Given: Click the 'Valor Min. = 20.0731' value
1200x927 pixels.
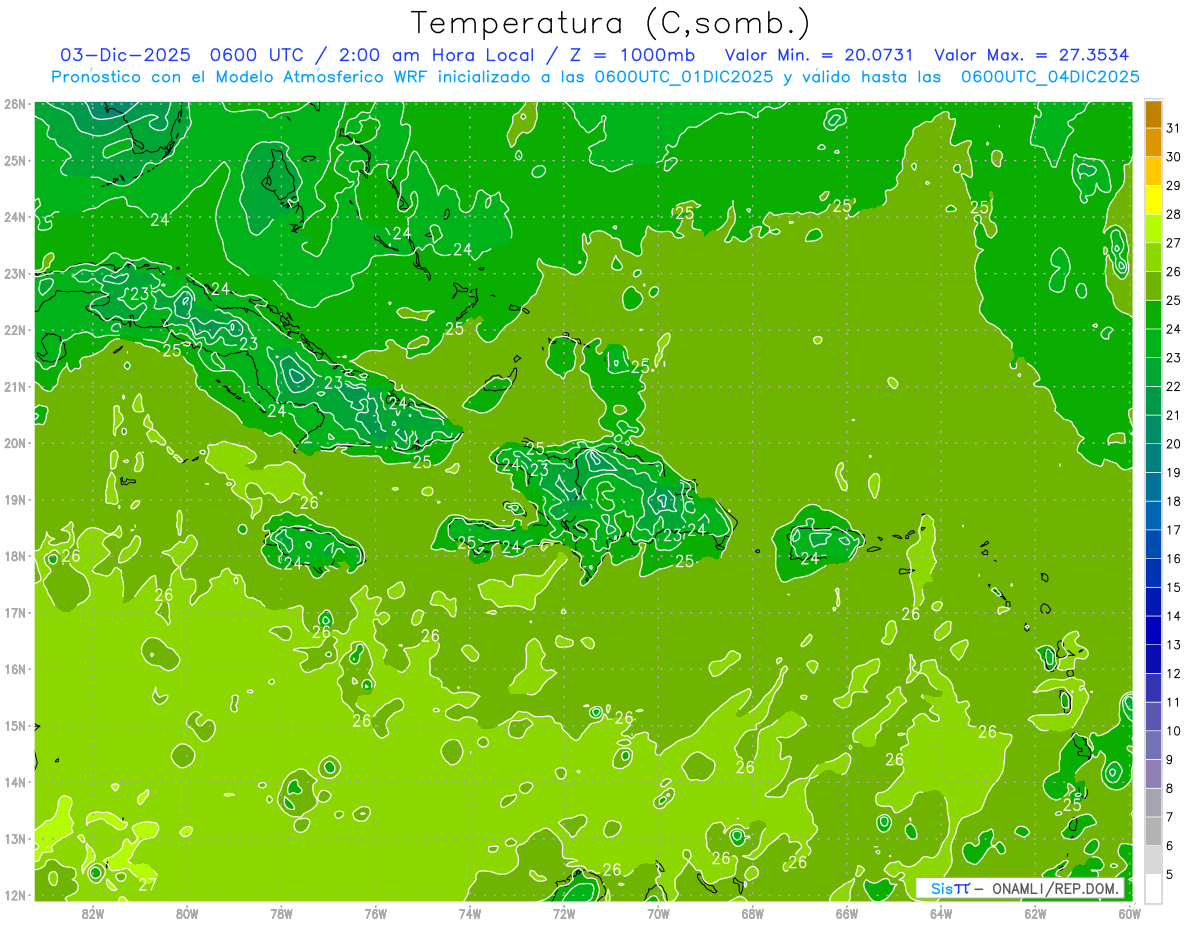Looking at the screenshot, I should tap(819, 55).
